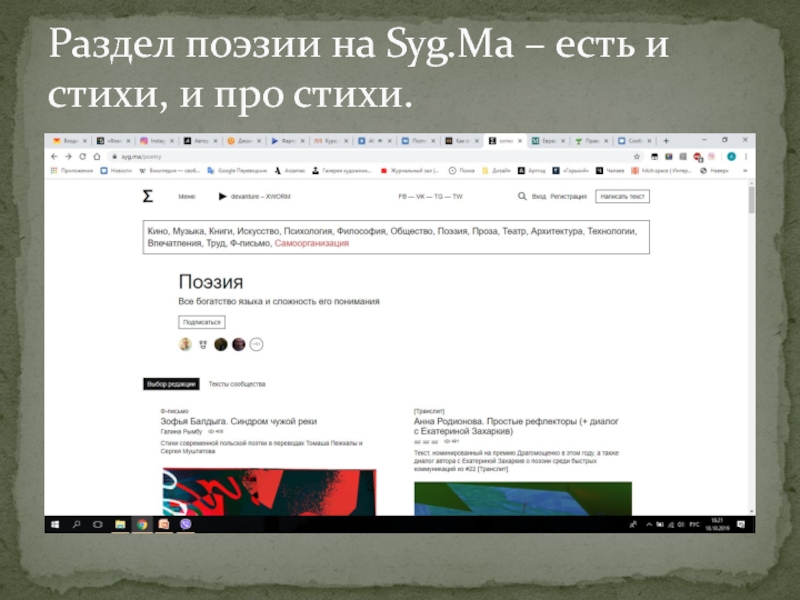Open the Общество category
This screenshot has width=800, height=600.
coord(412,231)
